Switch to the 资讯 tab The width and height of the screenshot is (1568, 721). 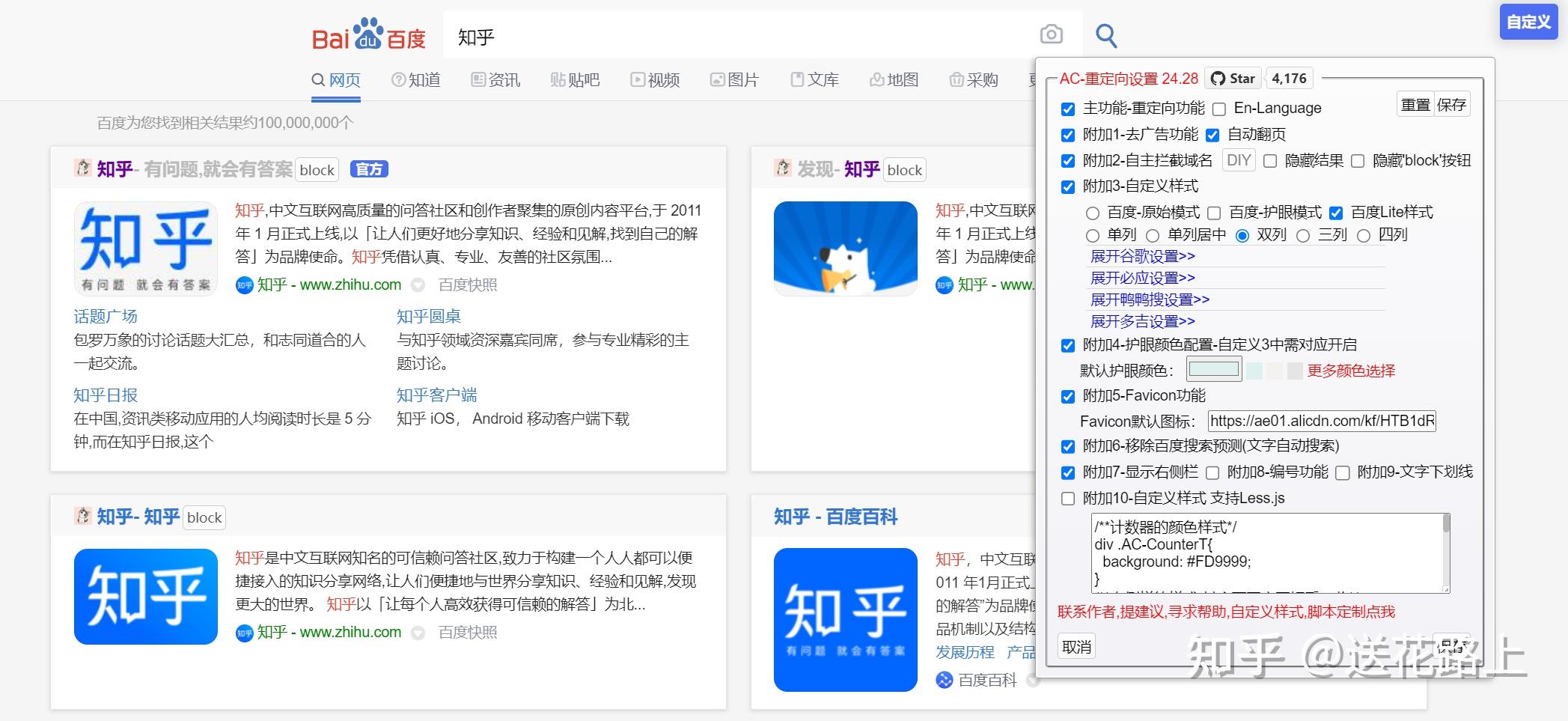[x=495, y=79]
